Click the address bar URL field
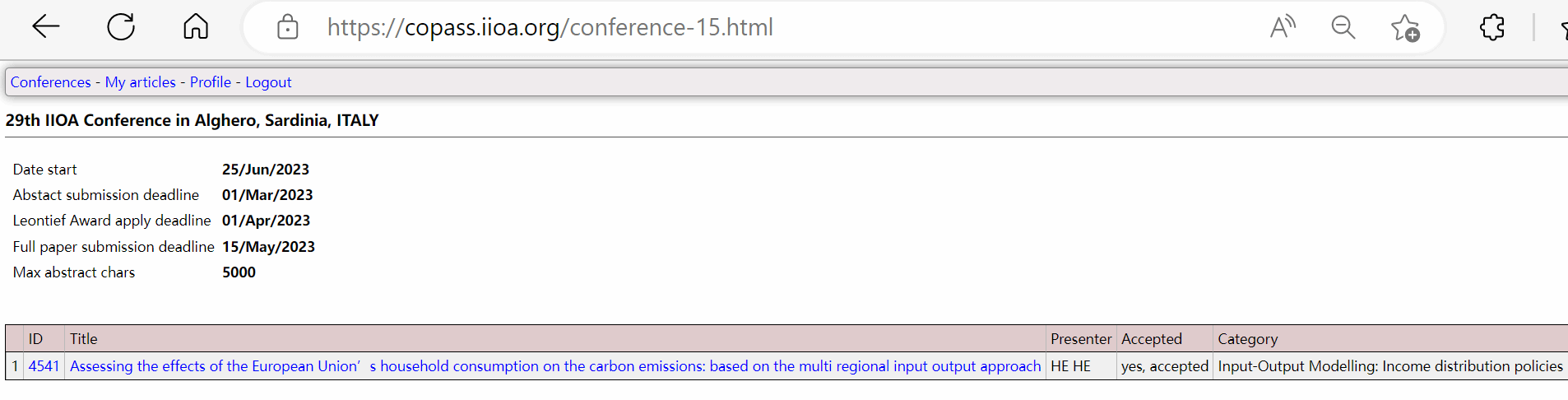Screen dimensions: 1568x400 (550, 27)
